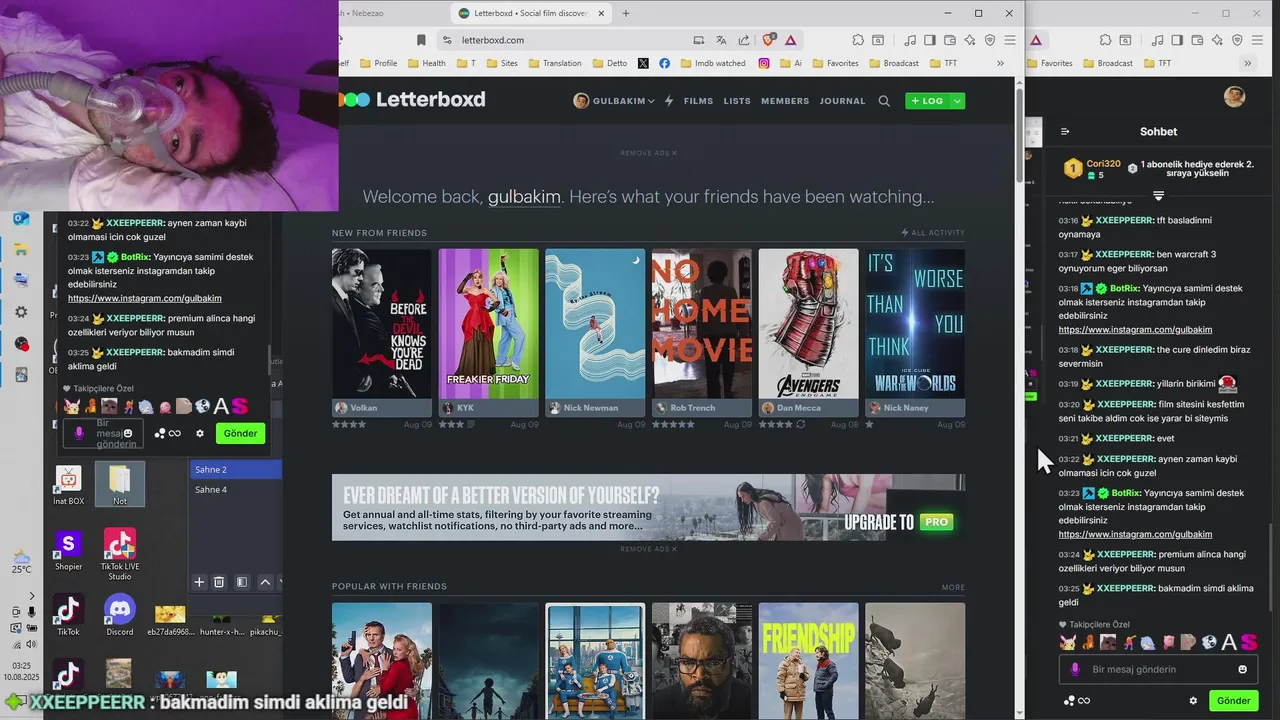Open the TikTok LIVE Studio desktop shortcut

coord(120,554)
